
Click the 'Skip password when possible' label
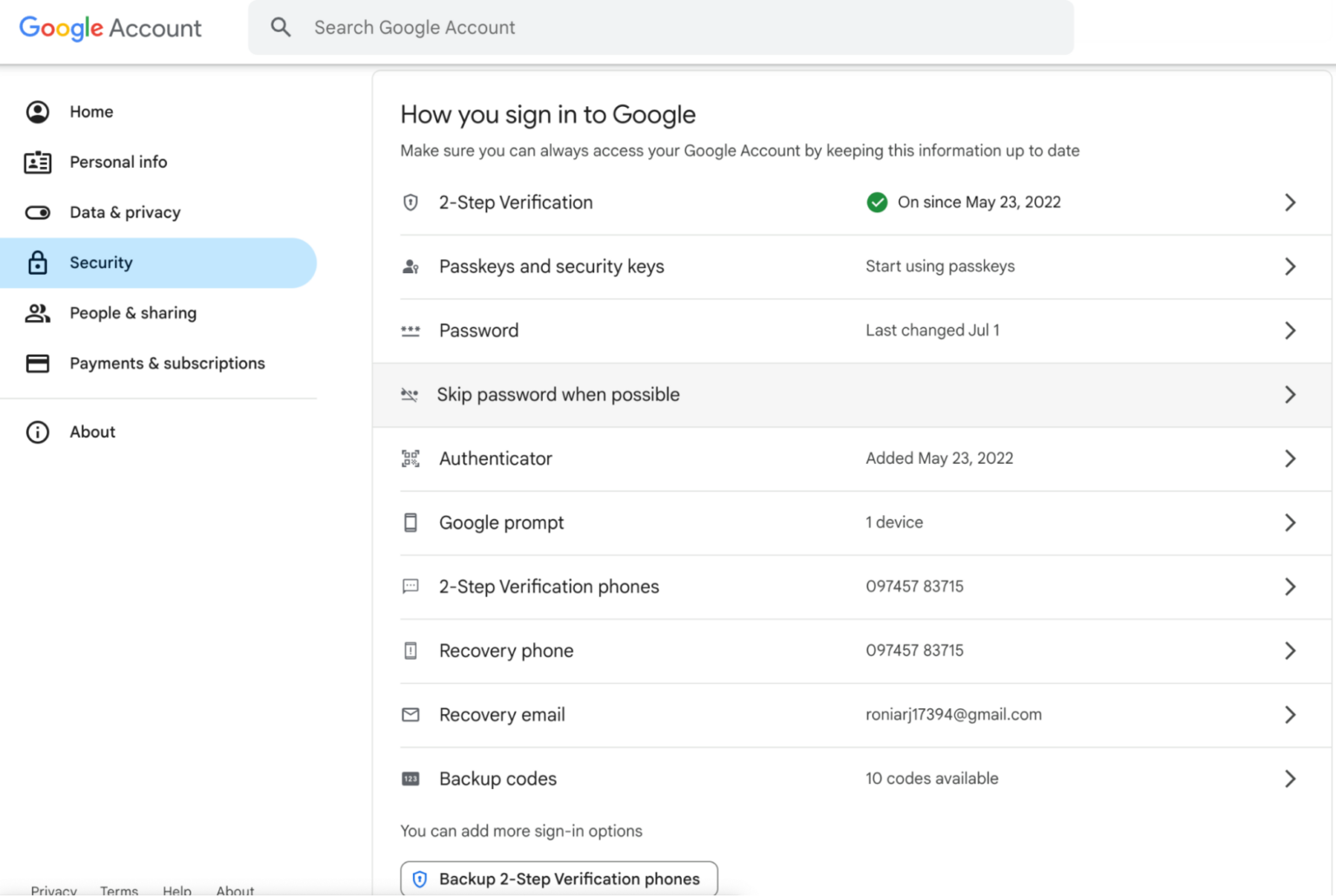[x=558, y=395]
